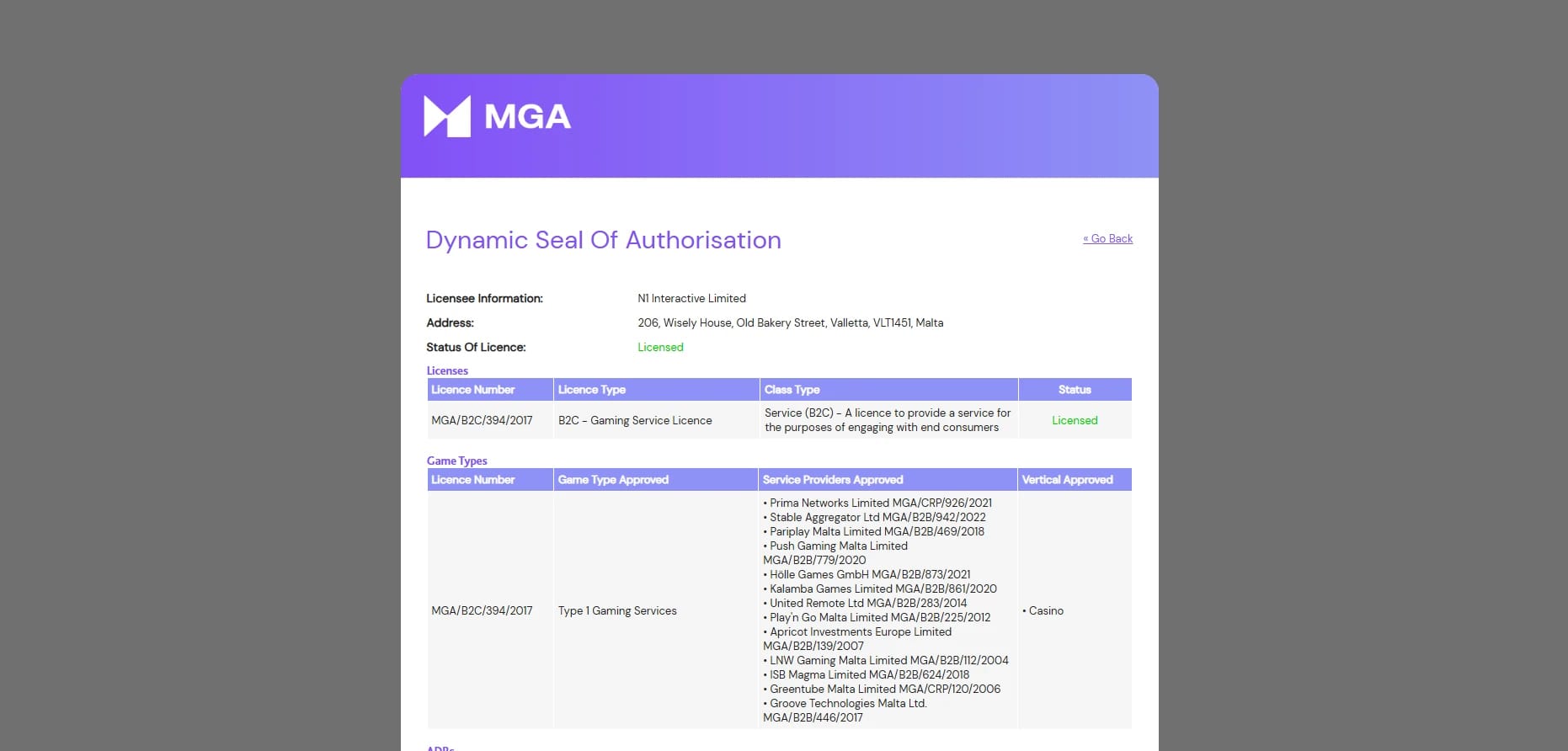This screenshot has height=751, width=1568.
Task: Follow the « Go Back link
Action: point(1107,238)
